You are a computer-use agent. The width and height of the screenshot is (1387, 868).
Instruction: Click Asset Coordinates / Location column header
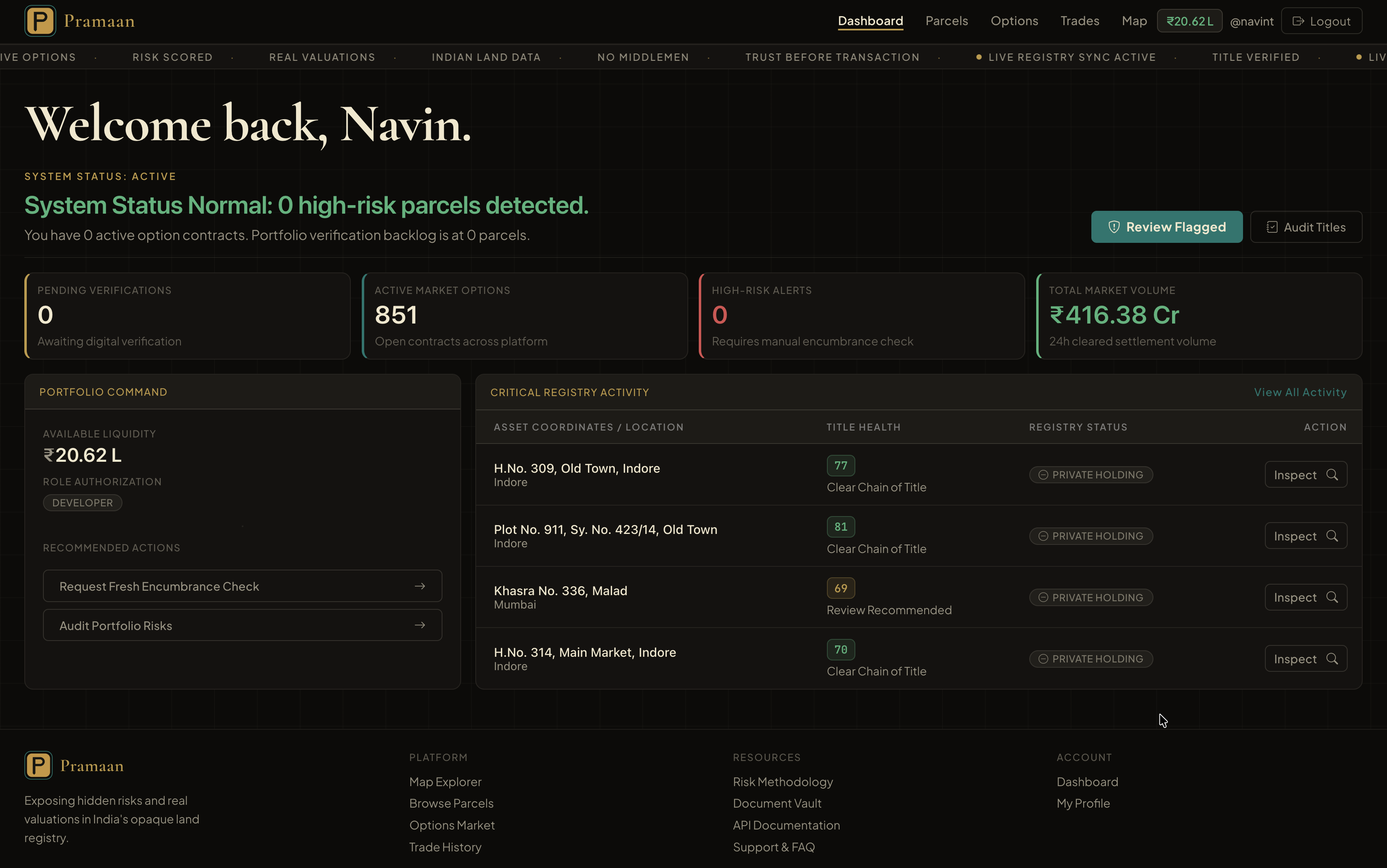tap(588, 427)
